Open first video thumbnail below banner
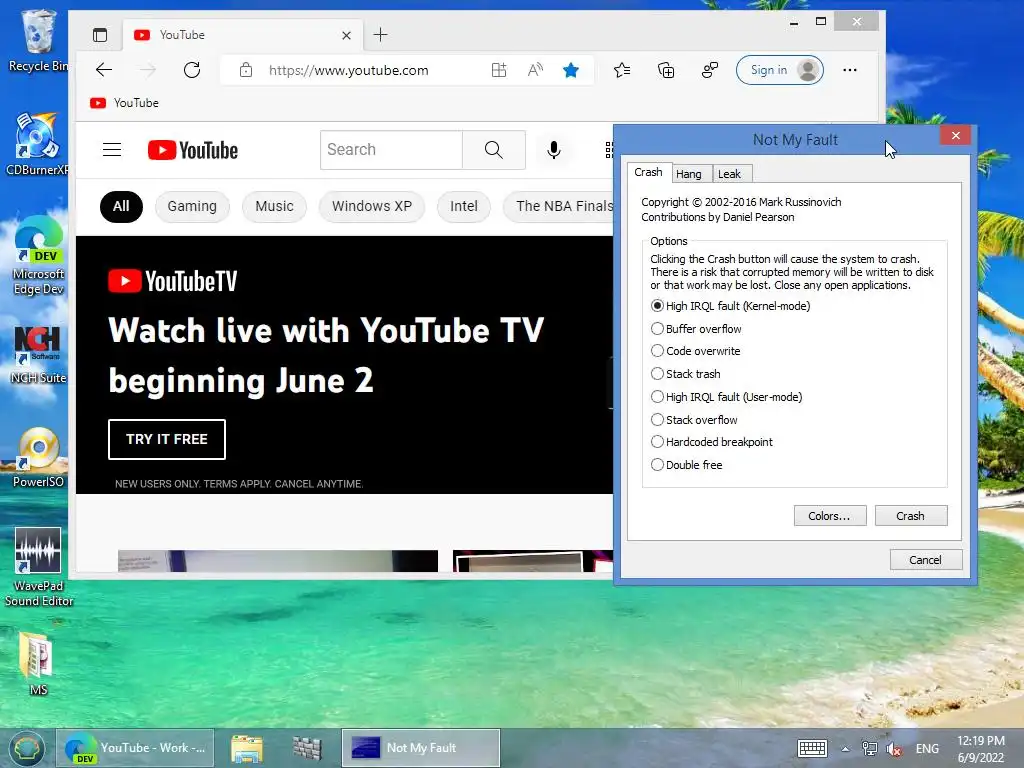Screen dimensions: 1024x768 click(x=278, y=561)
